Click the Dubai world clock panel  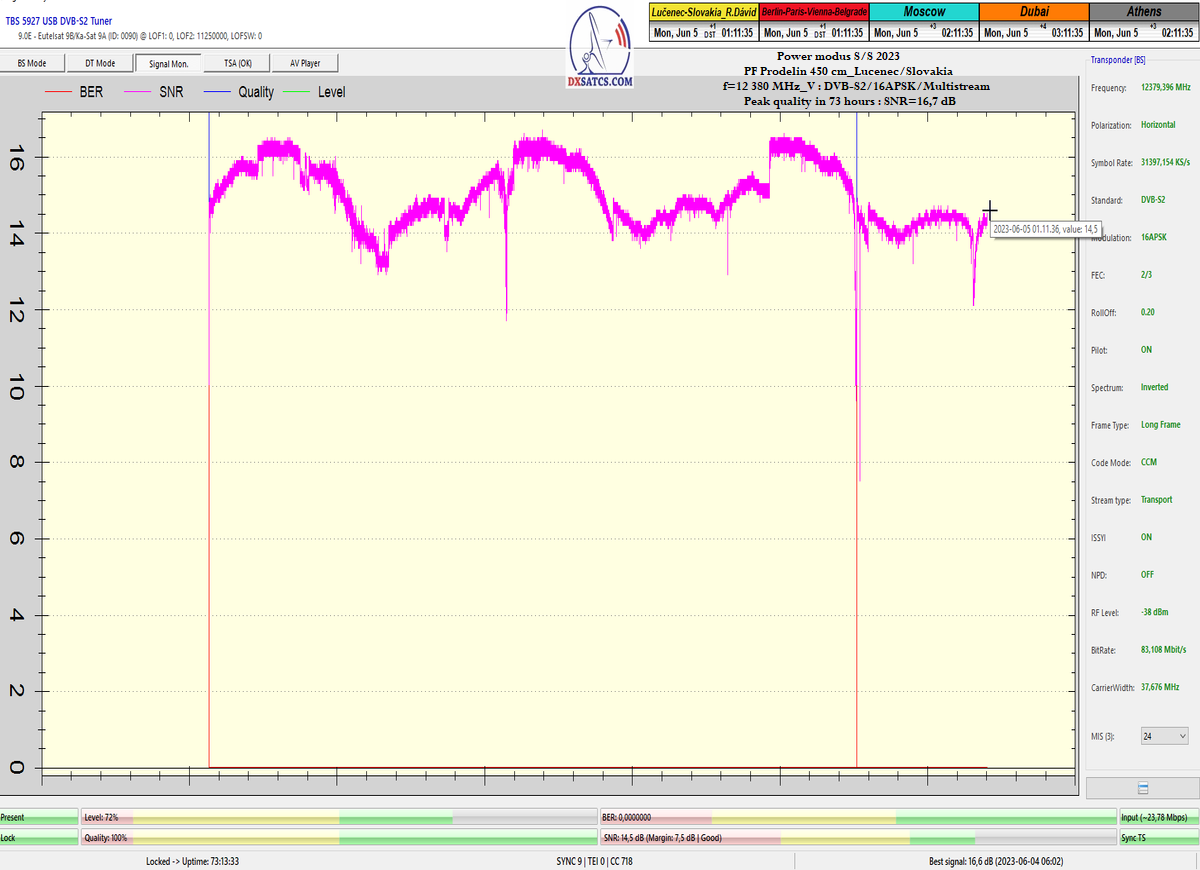pos(1032,22)
